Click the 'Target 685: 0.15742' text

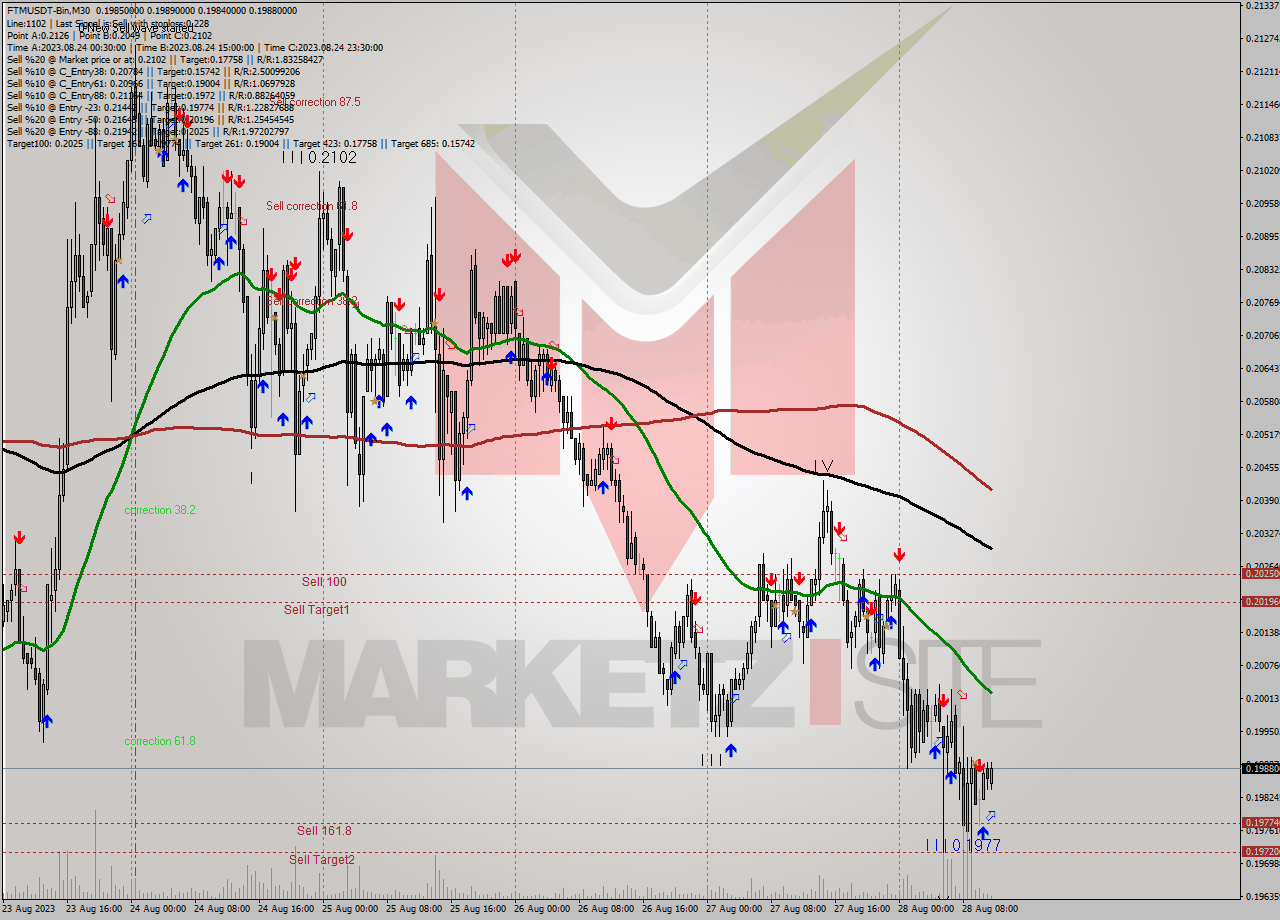(x=433, y=143)
